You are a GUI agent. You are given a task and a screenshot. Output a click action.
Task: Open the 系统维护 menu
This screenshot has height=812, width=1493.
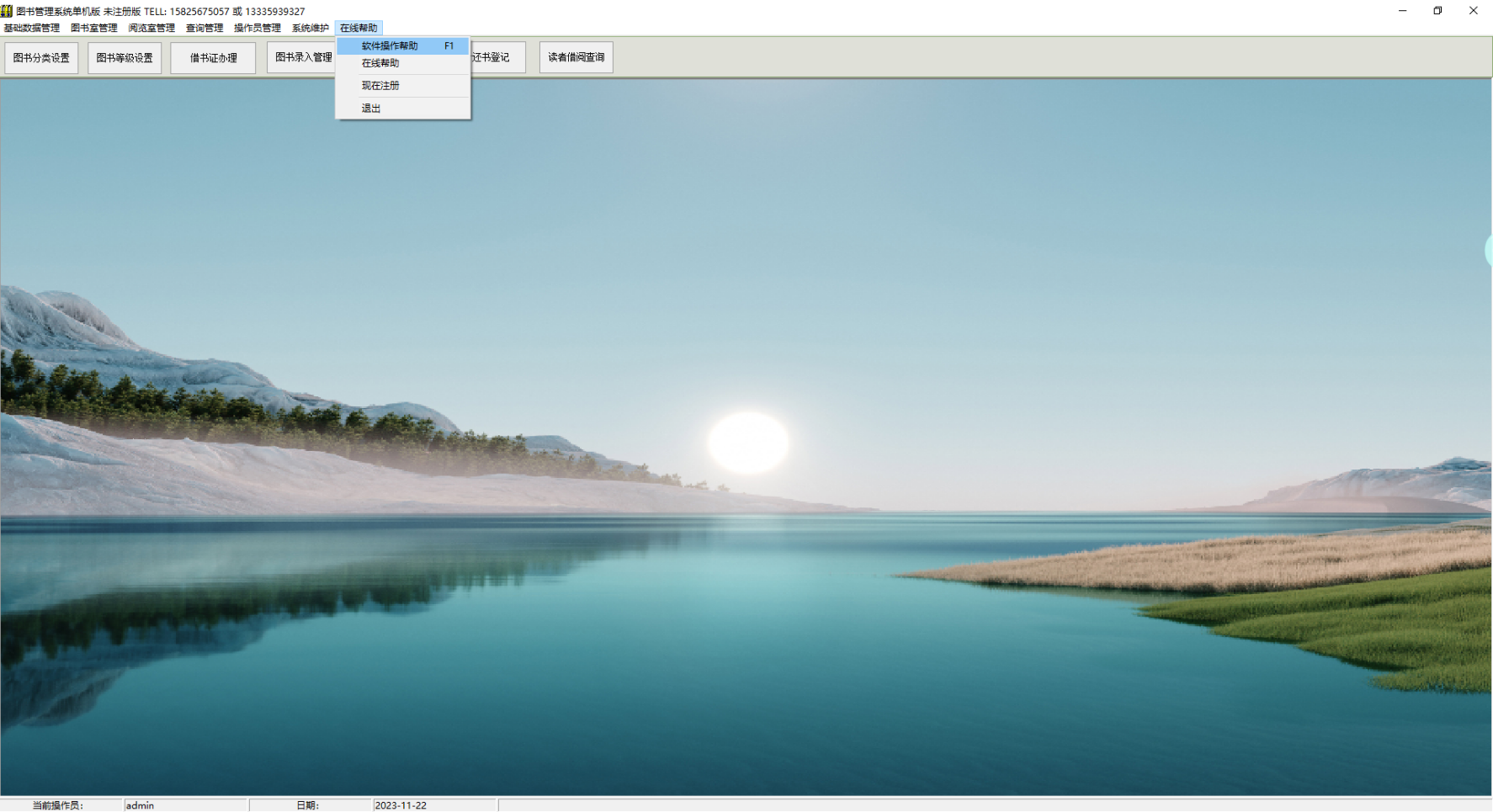pyautogui.click(x=311, y=28)
